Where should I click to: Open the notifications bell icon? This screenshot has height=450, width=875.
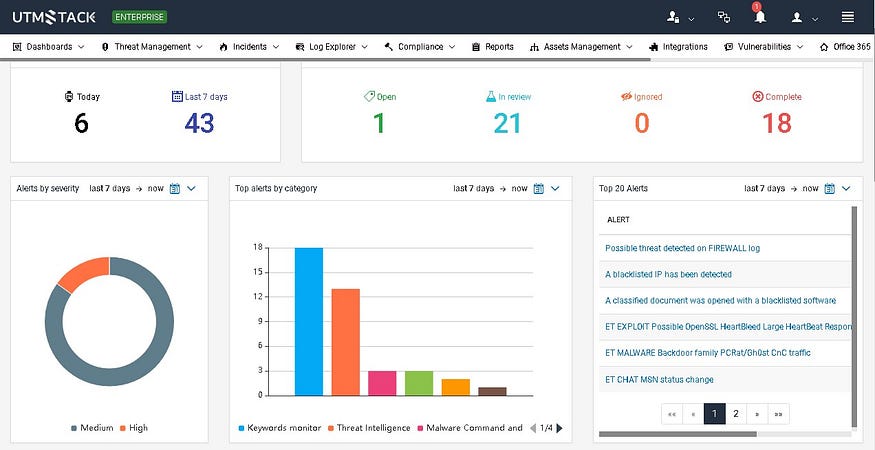coord(759,17)
